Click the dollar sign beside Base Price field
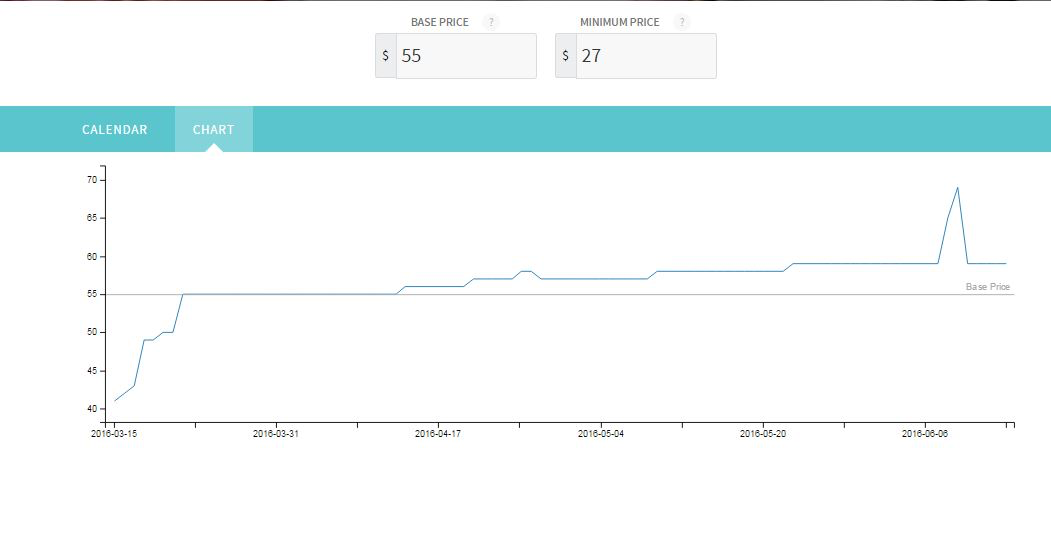The image size is (1051, 546). 385,56
